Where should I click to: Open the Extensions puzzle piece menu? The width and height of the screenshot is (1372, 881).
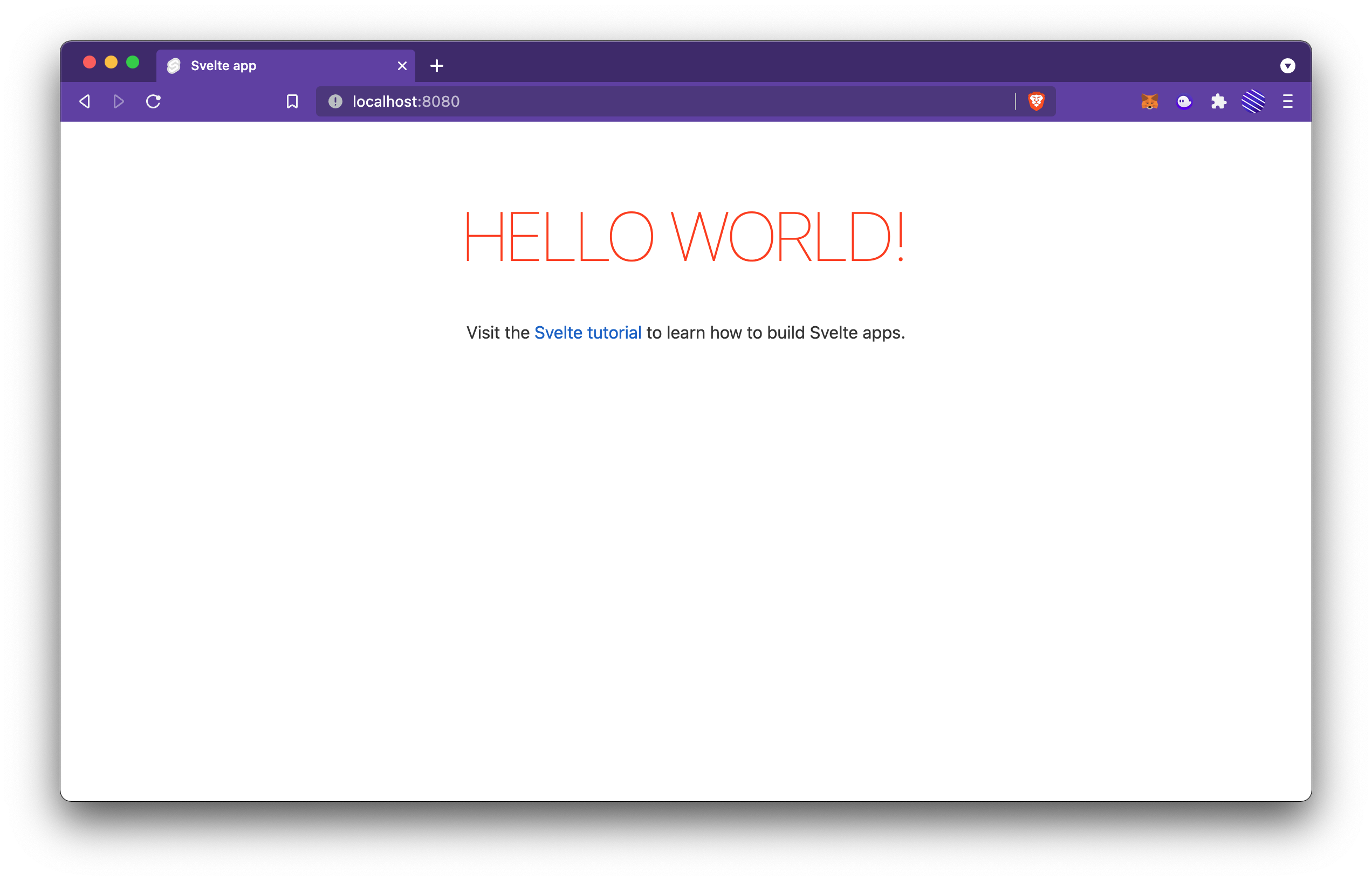pos(1219,102)
